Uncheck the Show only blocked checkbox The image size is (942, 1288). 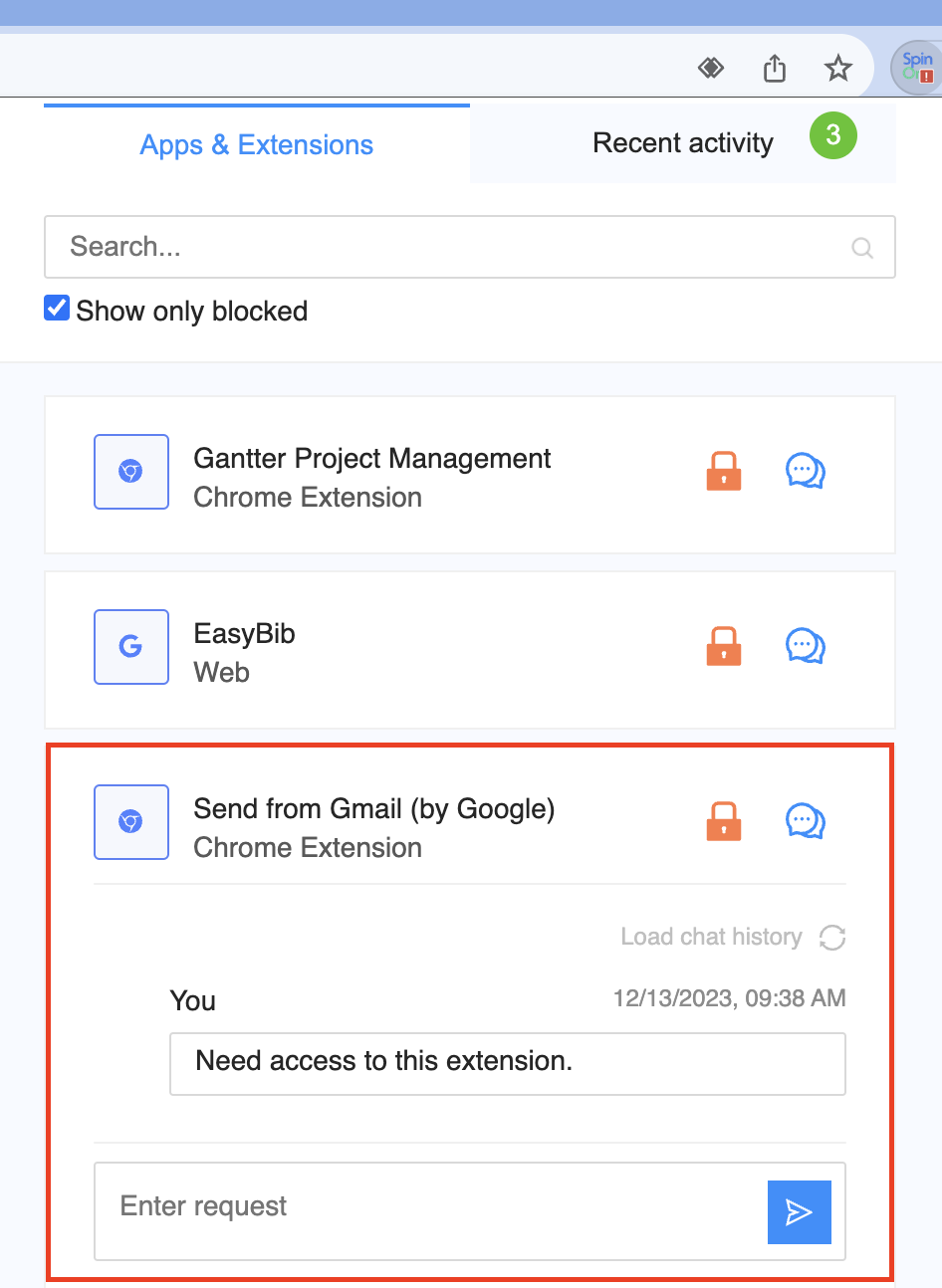coord(57,309)
